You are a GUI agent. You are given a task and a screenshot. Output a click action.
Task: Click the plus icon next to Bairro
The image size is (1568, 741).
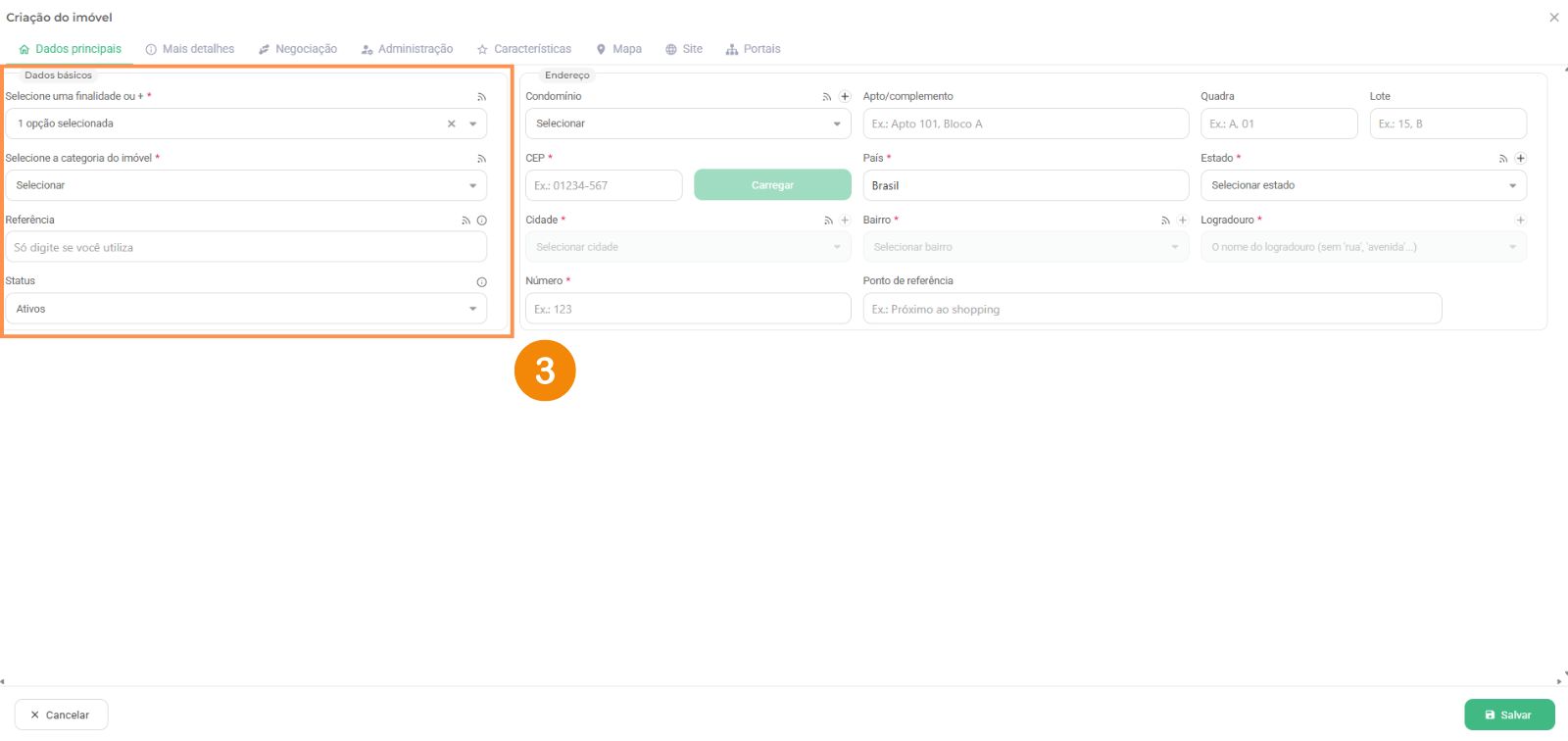[1183, 221]
